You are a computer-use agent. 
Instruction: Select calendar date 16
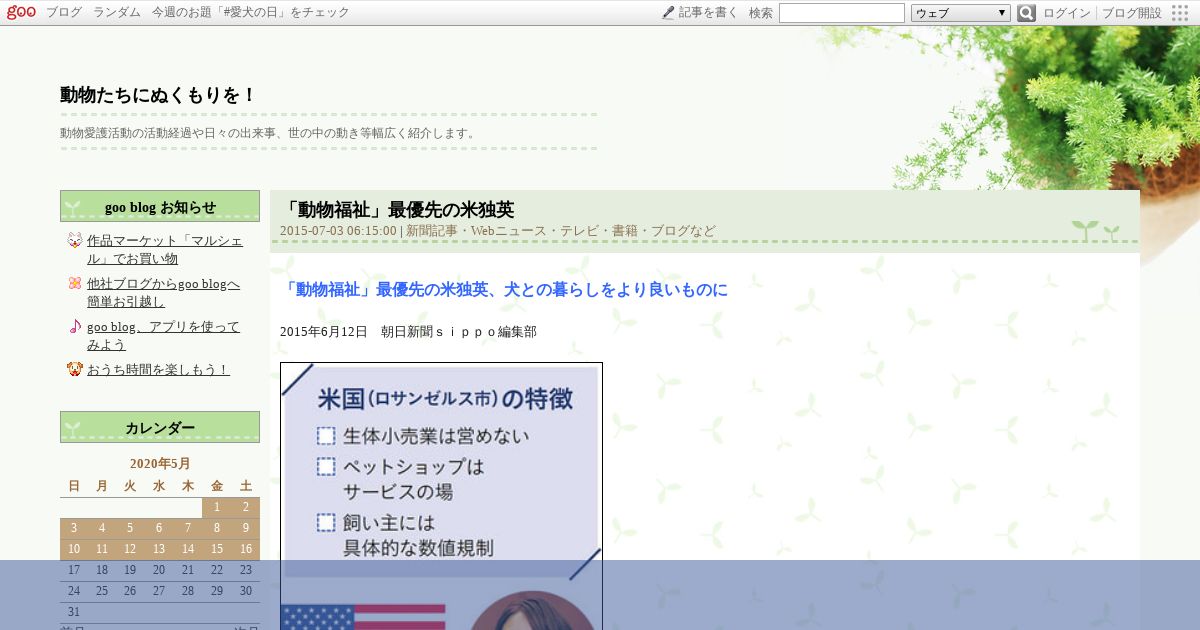click(x=245, y=549)
